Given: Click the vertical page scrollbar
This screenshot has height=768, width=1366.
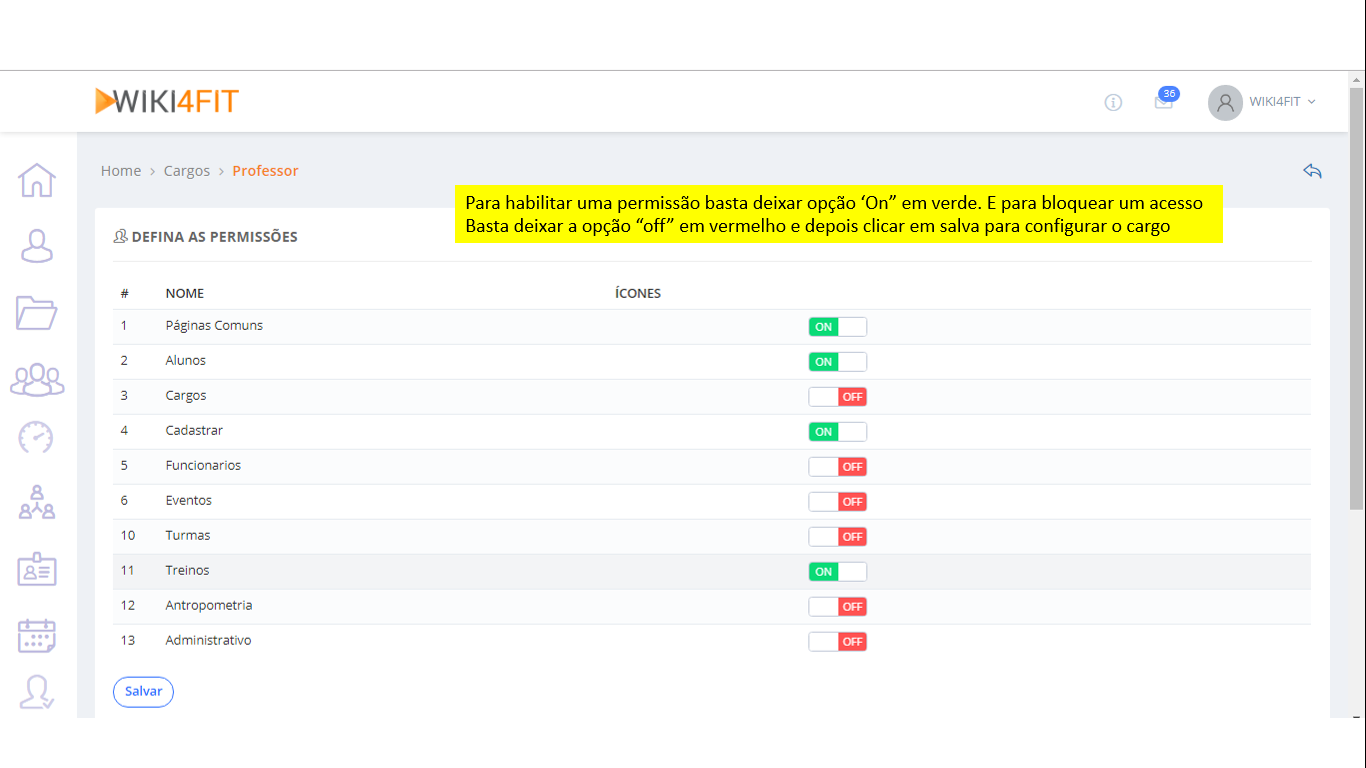Looking at the screenshot, I should 1357,300.
